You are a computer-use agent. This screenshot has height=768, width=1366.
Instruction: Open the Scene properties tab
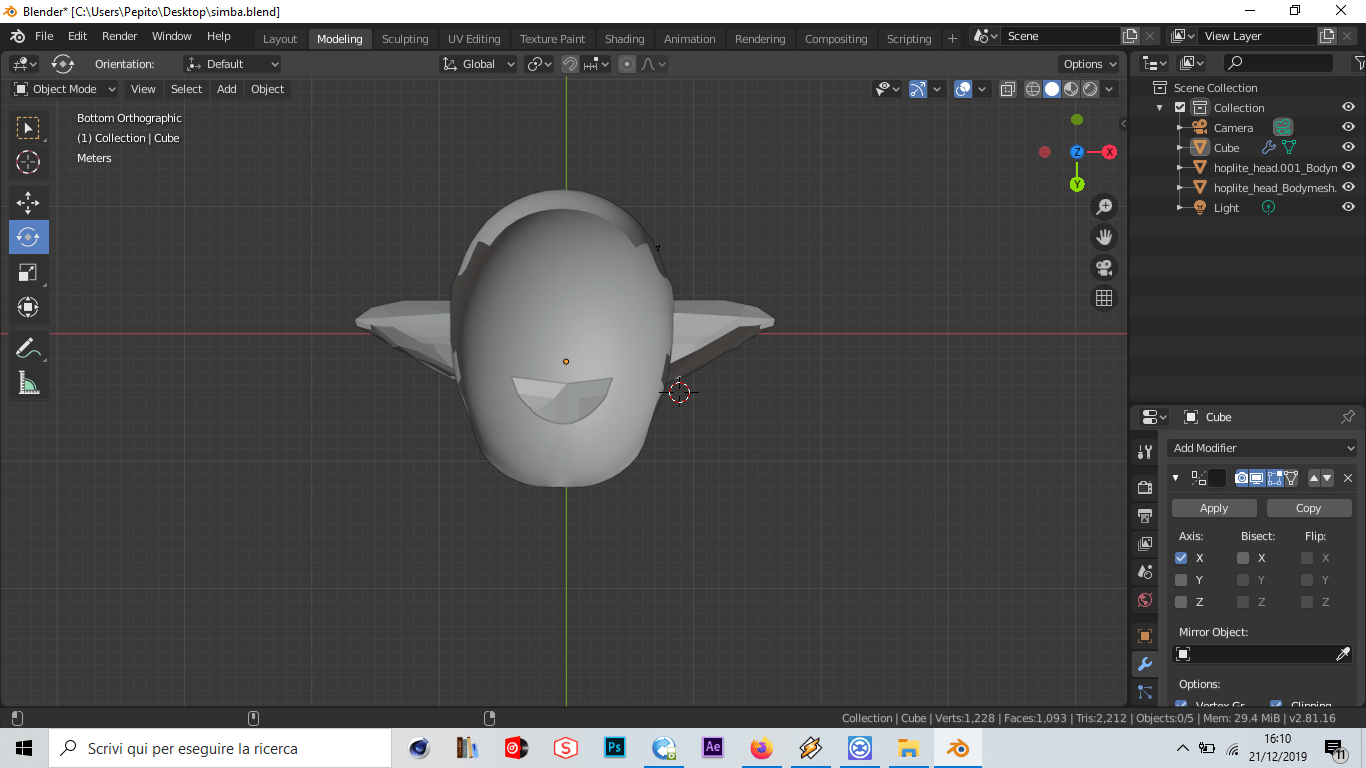1145,572
